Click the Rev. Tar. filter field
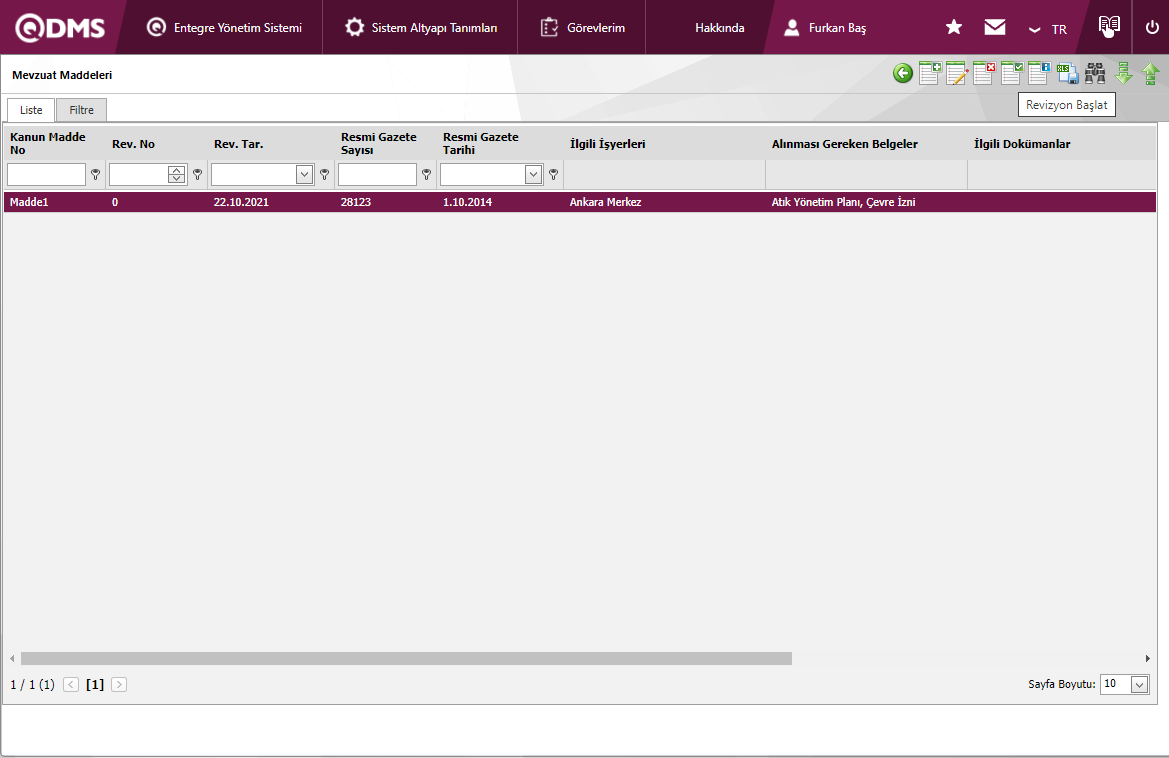This screenshot has width=1169, height=758. pos(253,174)
